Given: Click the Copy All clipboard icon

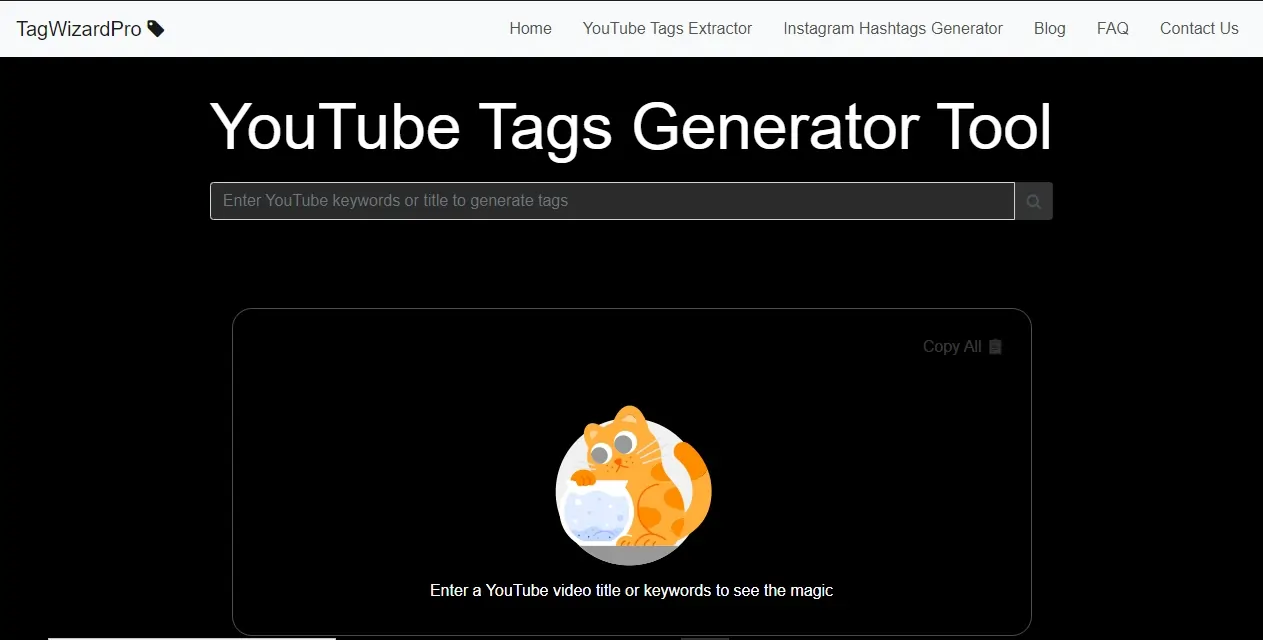Looking at the screenshot, I should (995, 347).
